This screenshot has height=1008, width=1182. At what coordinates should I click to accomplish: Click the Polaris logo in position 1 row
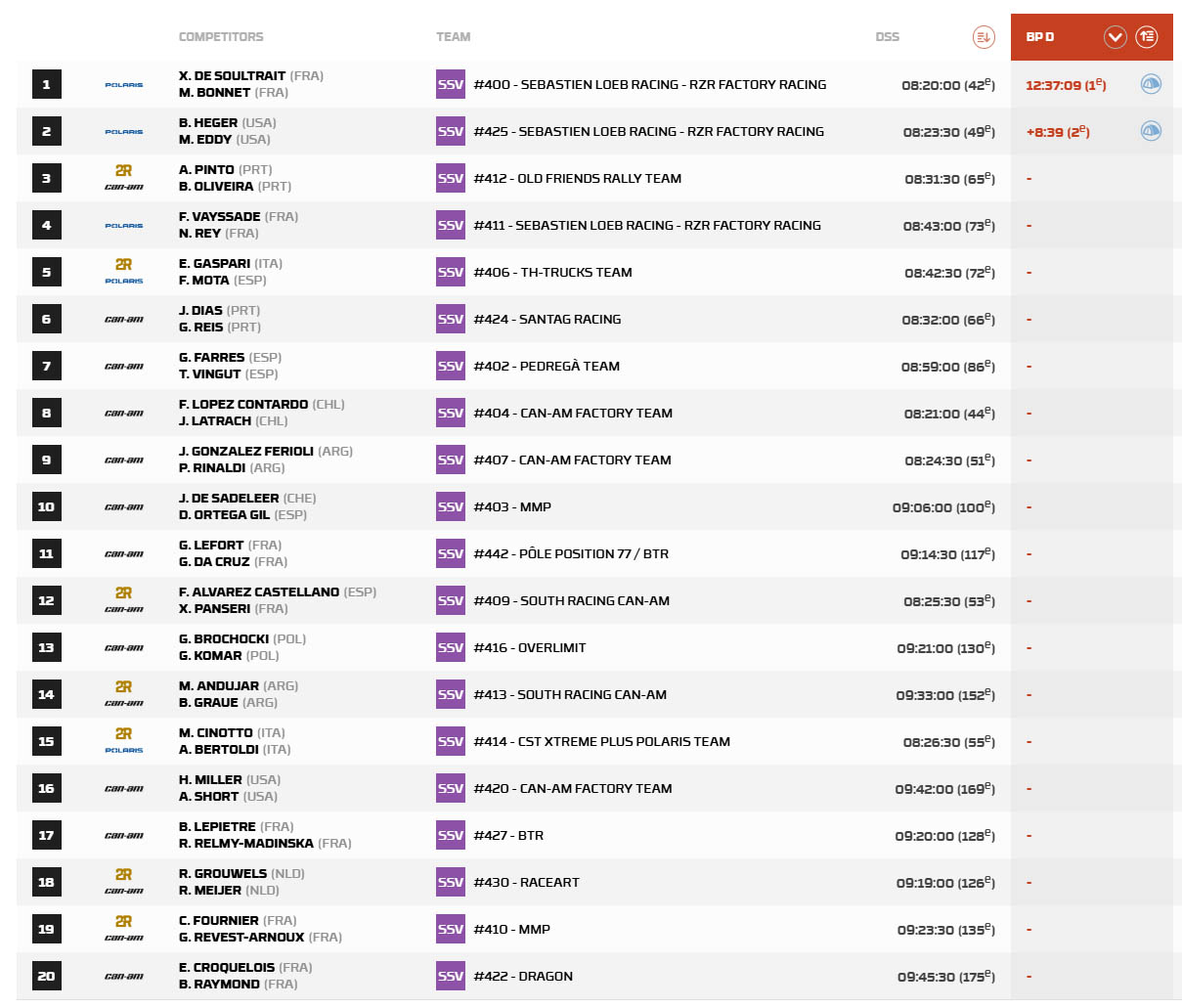(124, 85)
